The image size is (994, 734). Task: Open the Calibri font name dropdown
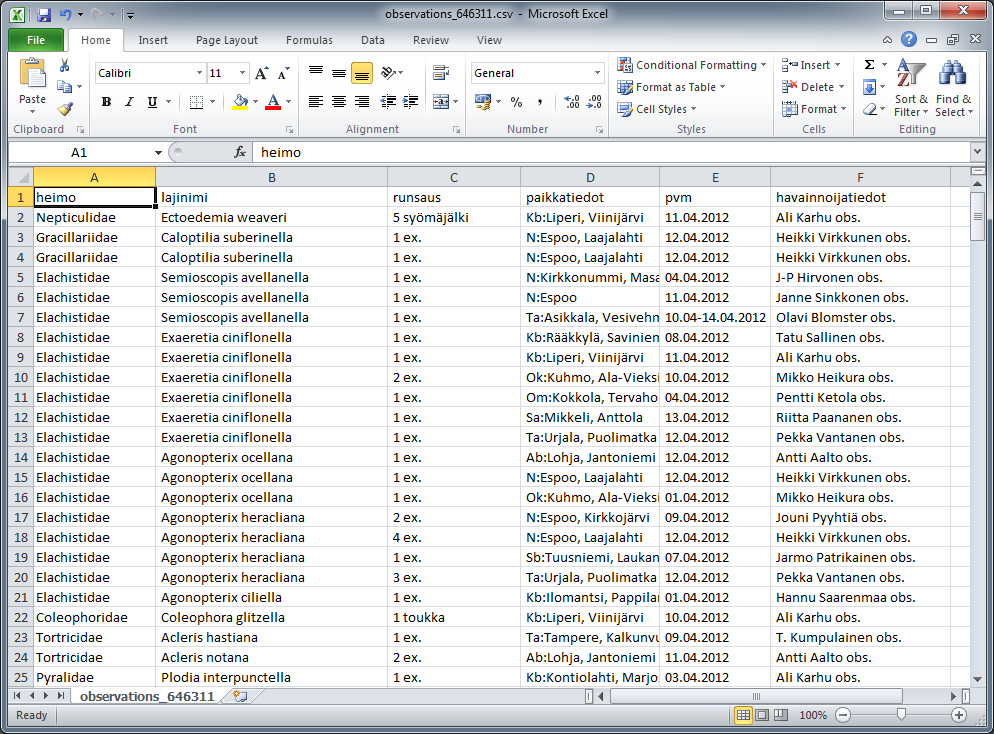(x=199, y=74)
